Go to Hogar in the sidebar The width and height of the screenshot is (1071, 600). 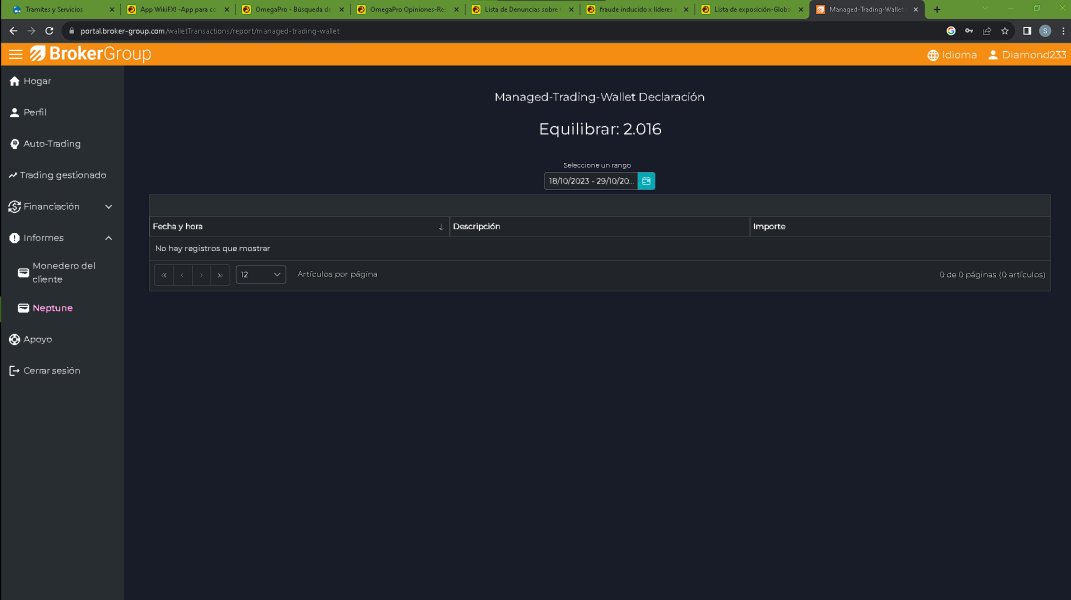tap(37, 81)
